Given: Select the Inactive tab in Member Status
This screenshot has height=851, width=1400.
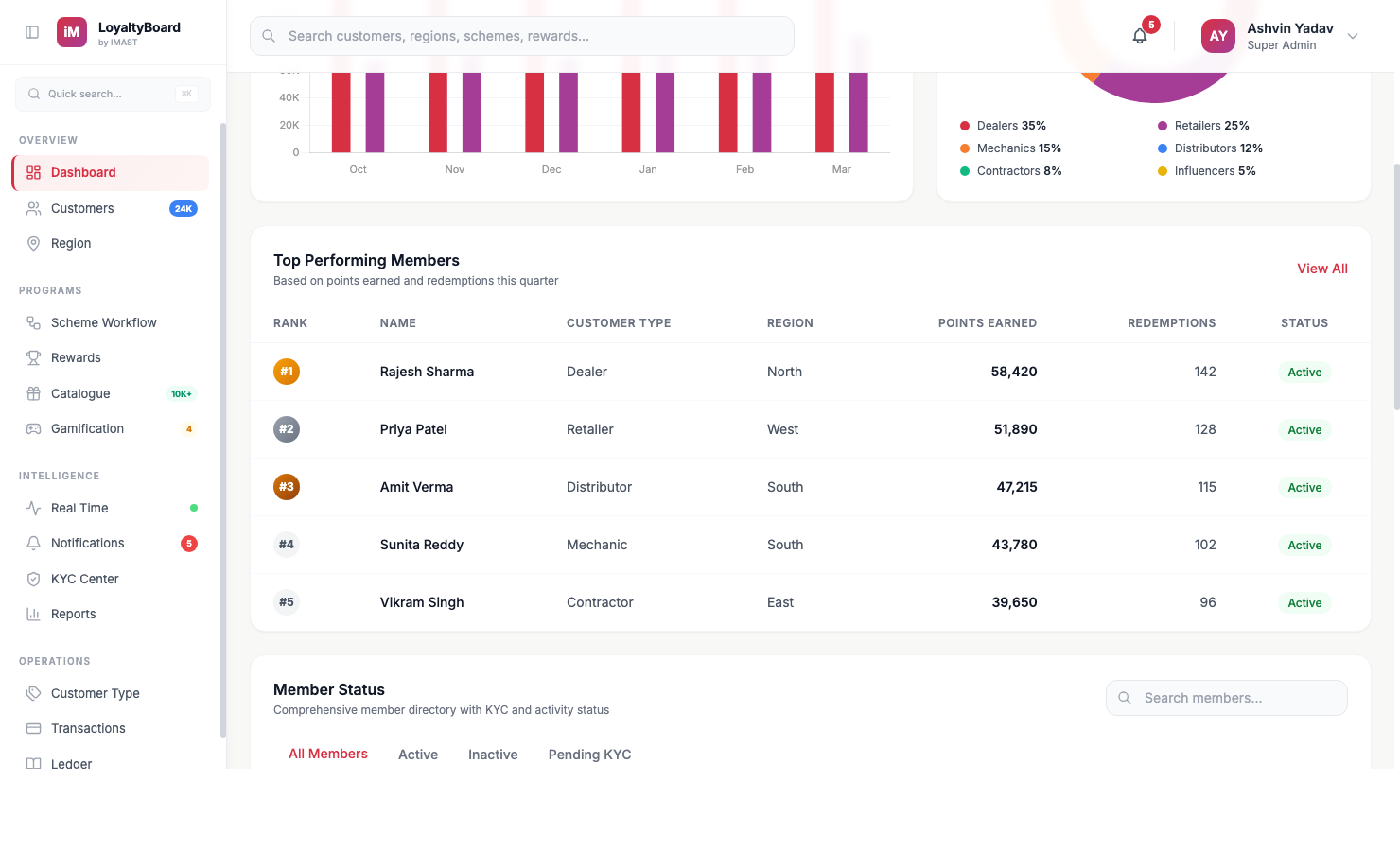Looking at the screenshot, I should 493,754.
